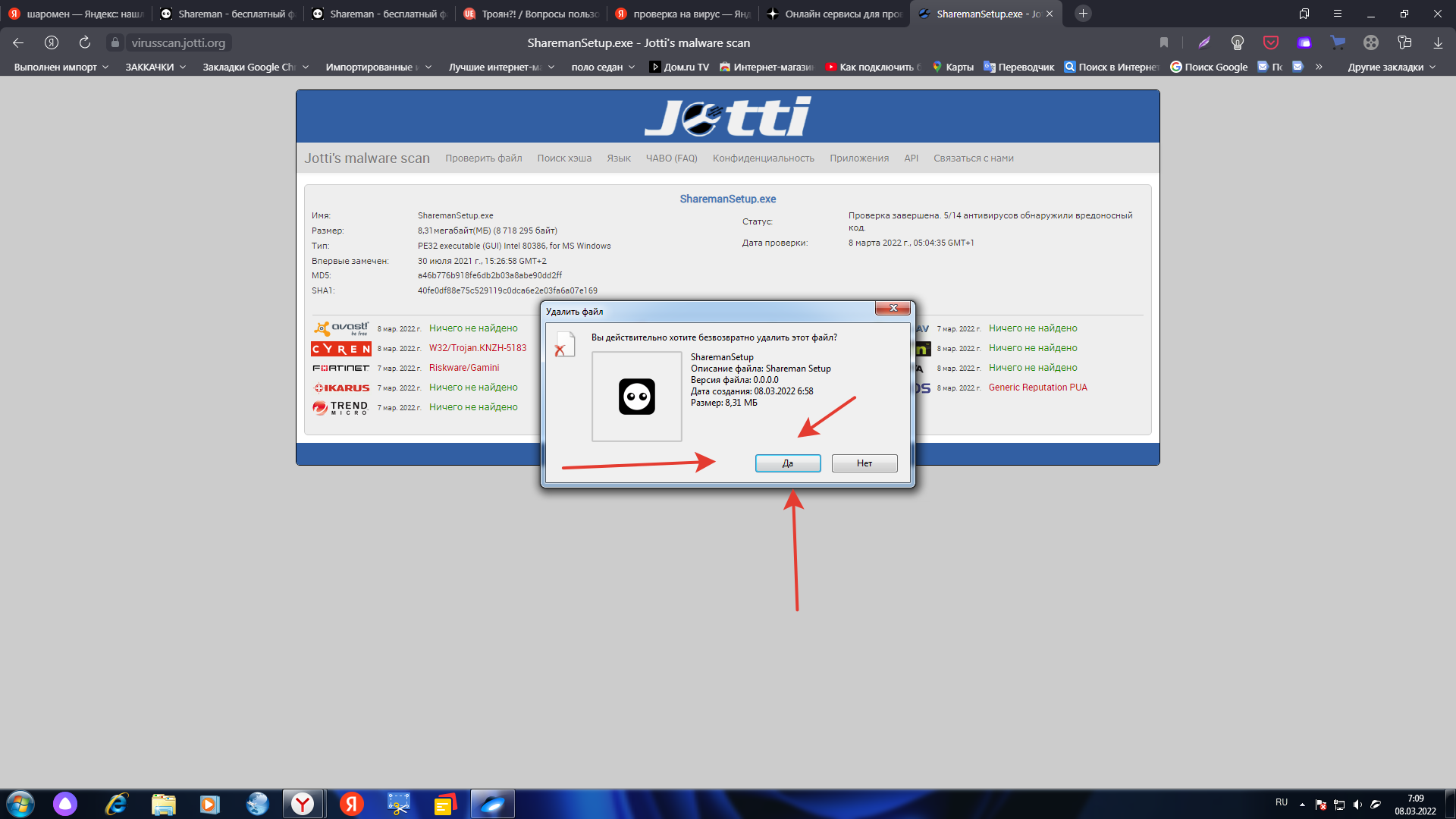Go back to the previous browser page
This screenshot has height=819, width=1456.
(18, 42)
